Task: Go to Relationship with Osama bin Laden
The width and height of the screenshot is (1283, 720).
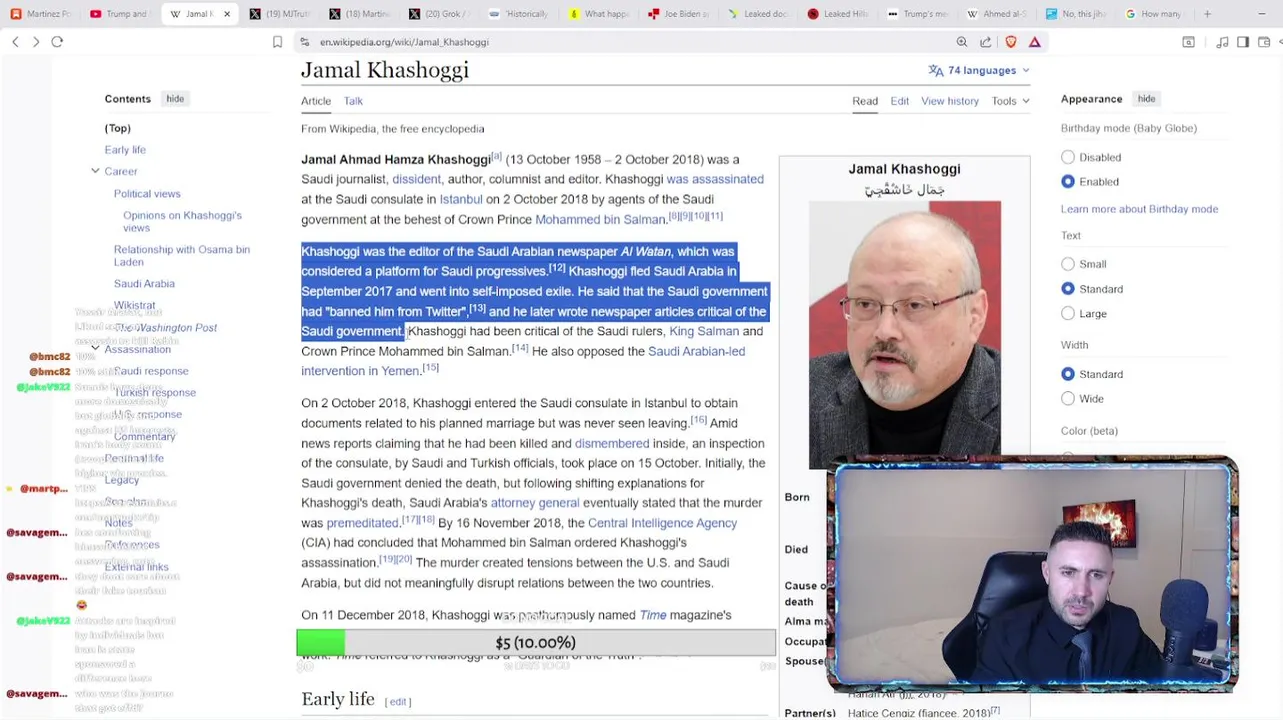Action: point(182,255)
